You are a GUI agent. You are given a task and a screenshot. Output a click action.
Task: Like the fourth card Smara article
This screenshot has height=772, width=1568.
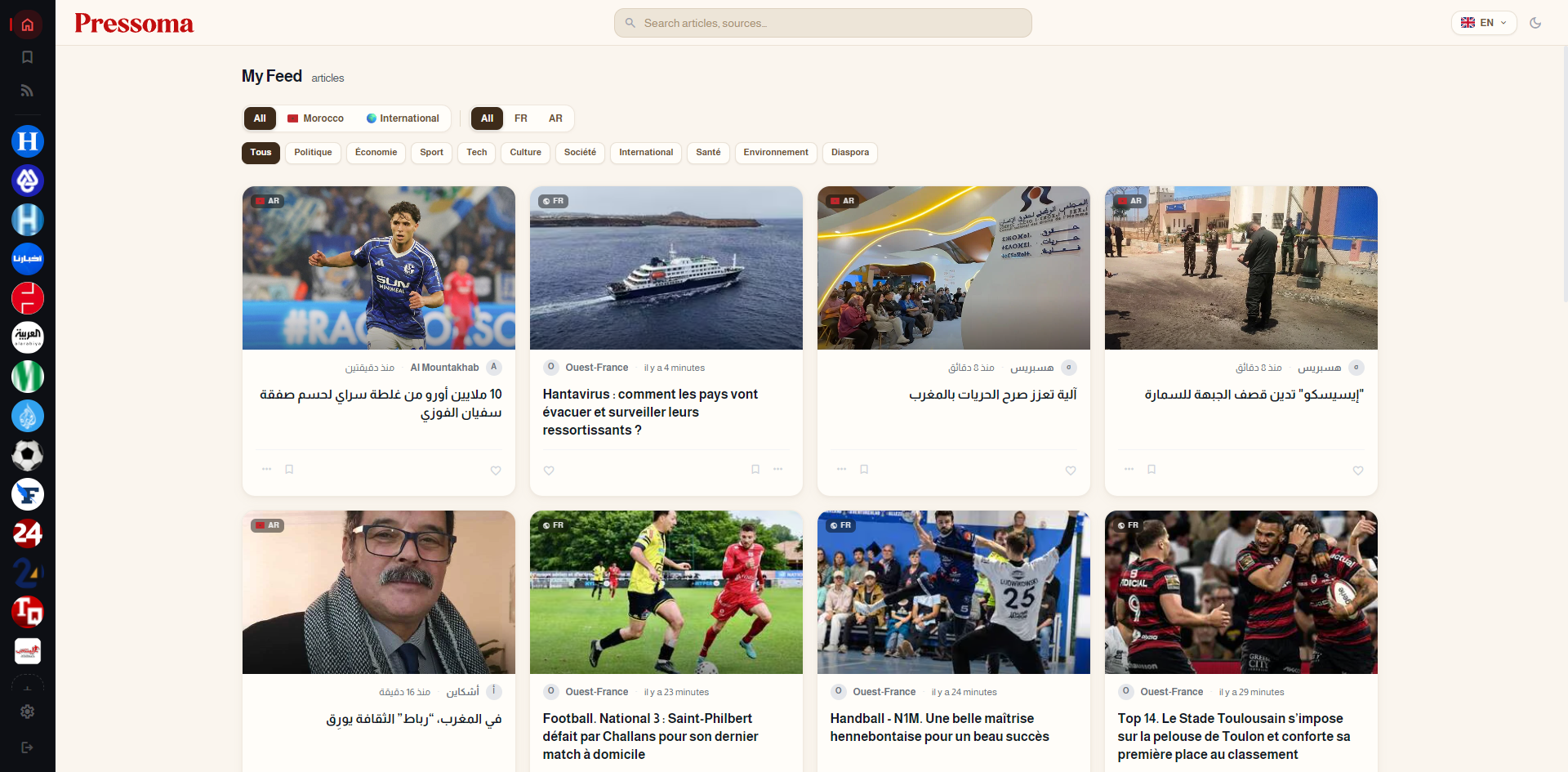[1358, 471]
